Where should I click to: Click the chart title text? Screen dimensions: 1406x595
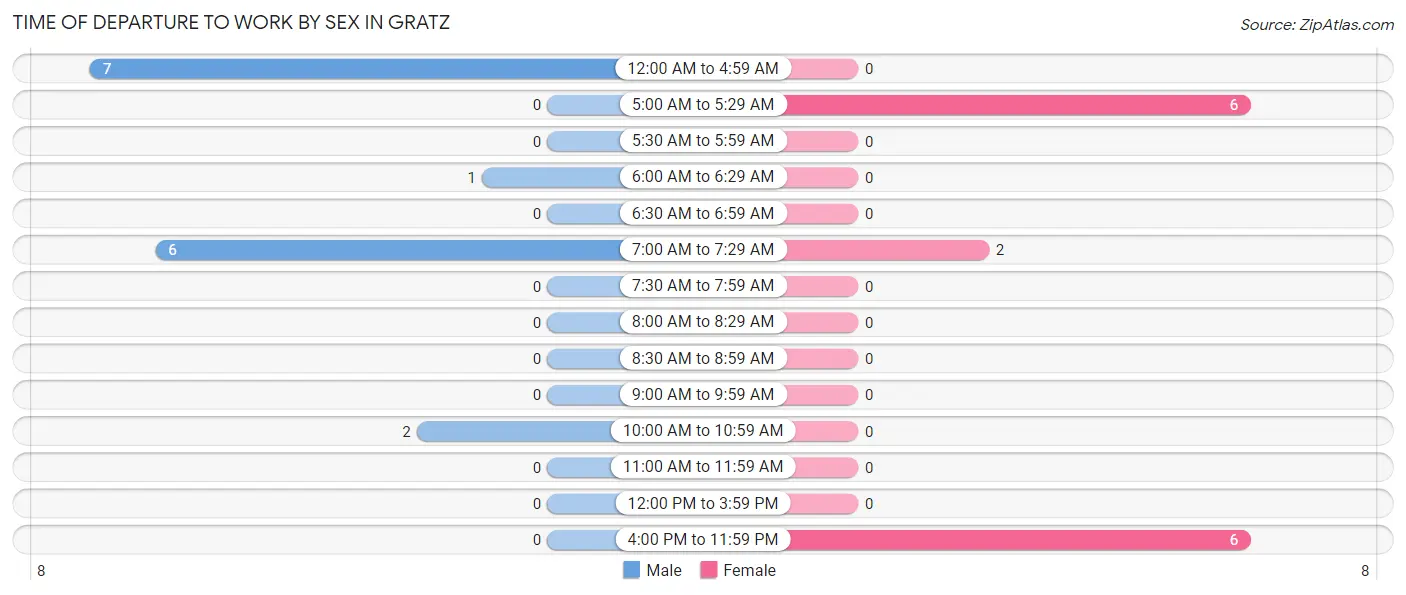point(231,22)
